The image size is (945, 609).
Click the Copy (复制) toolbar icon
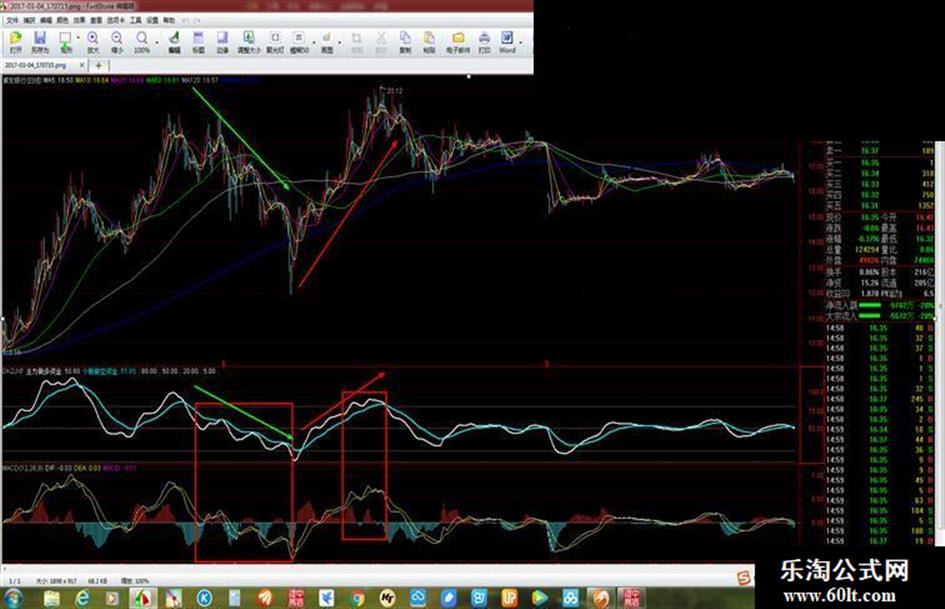[405, 42]
